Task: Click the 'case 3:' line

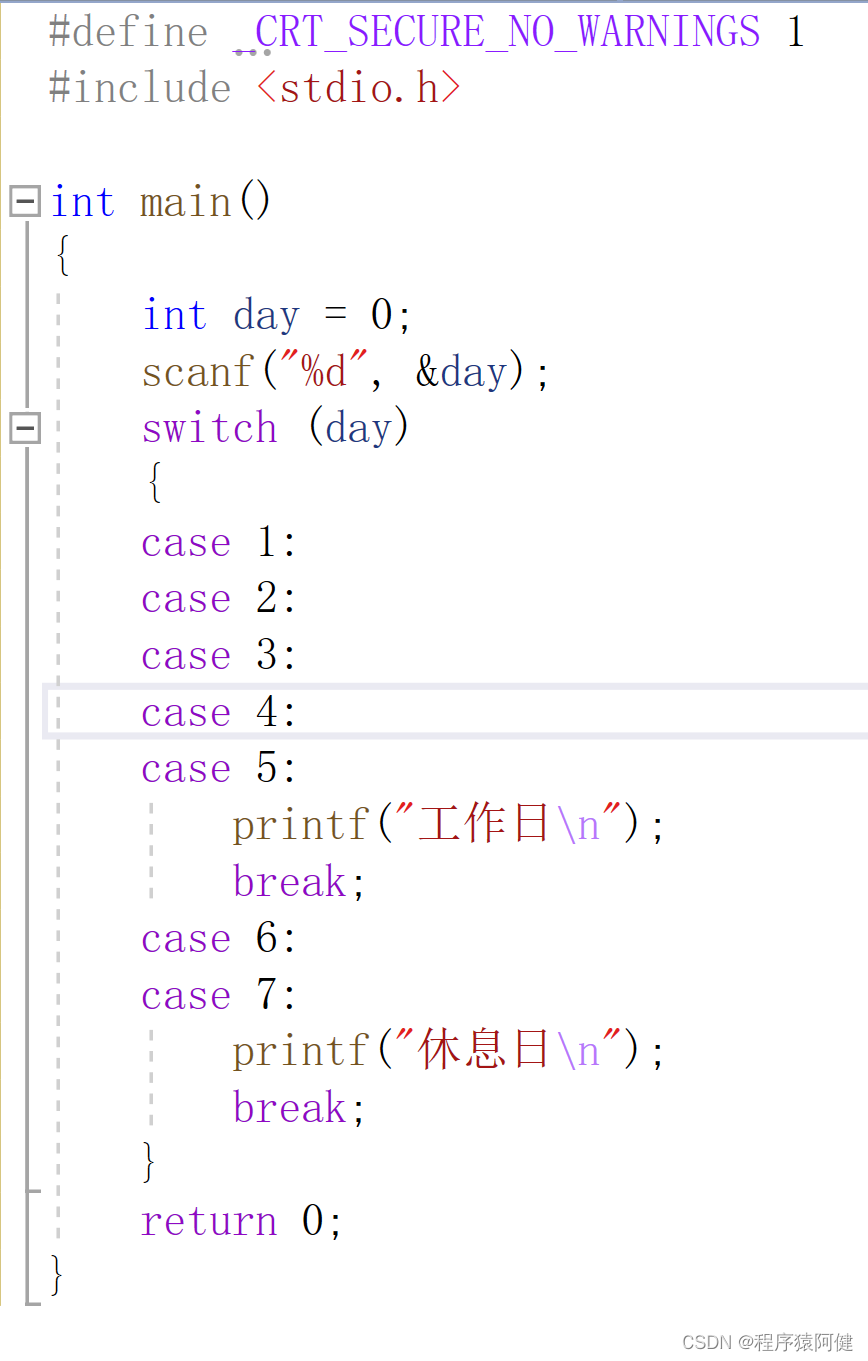Action: [219, 656]
